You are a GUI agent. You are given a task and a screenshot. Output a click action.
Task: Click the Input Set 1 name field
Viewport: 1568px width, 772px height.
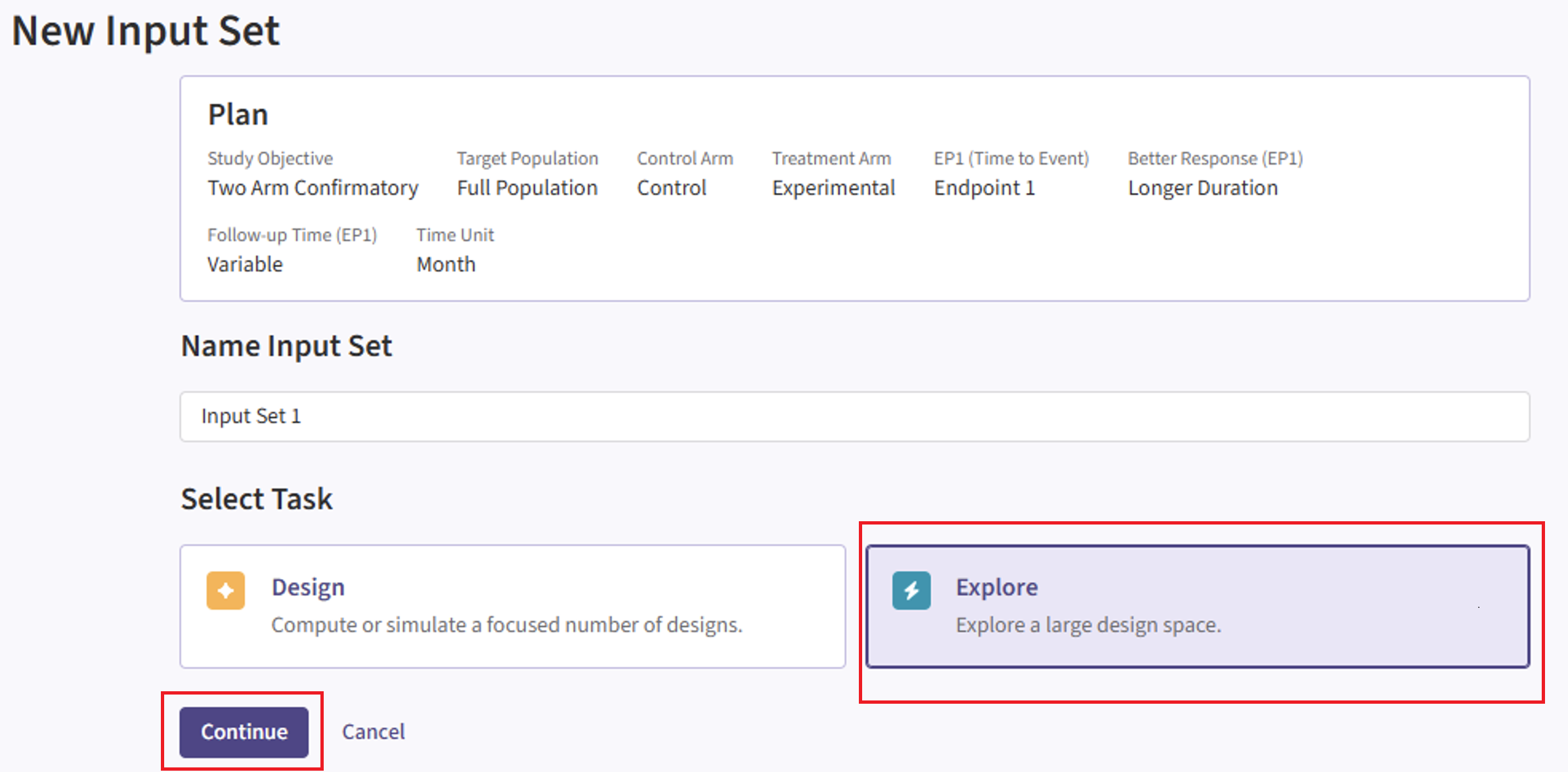pos(854,416)
